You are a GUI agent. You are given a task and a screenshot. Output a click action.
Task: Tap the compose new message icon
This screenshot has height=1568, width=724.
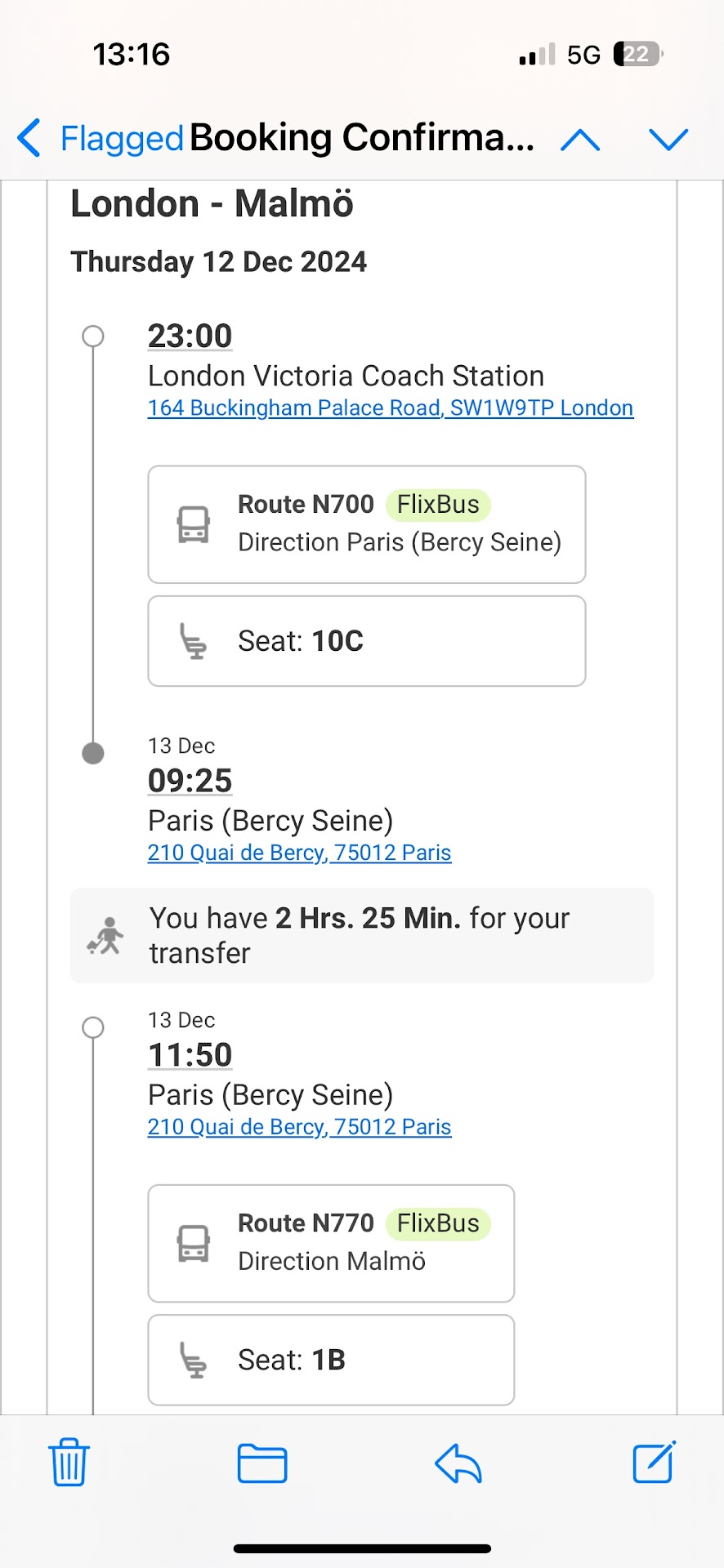point(654,1462)
